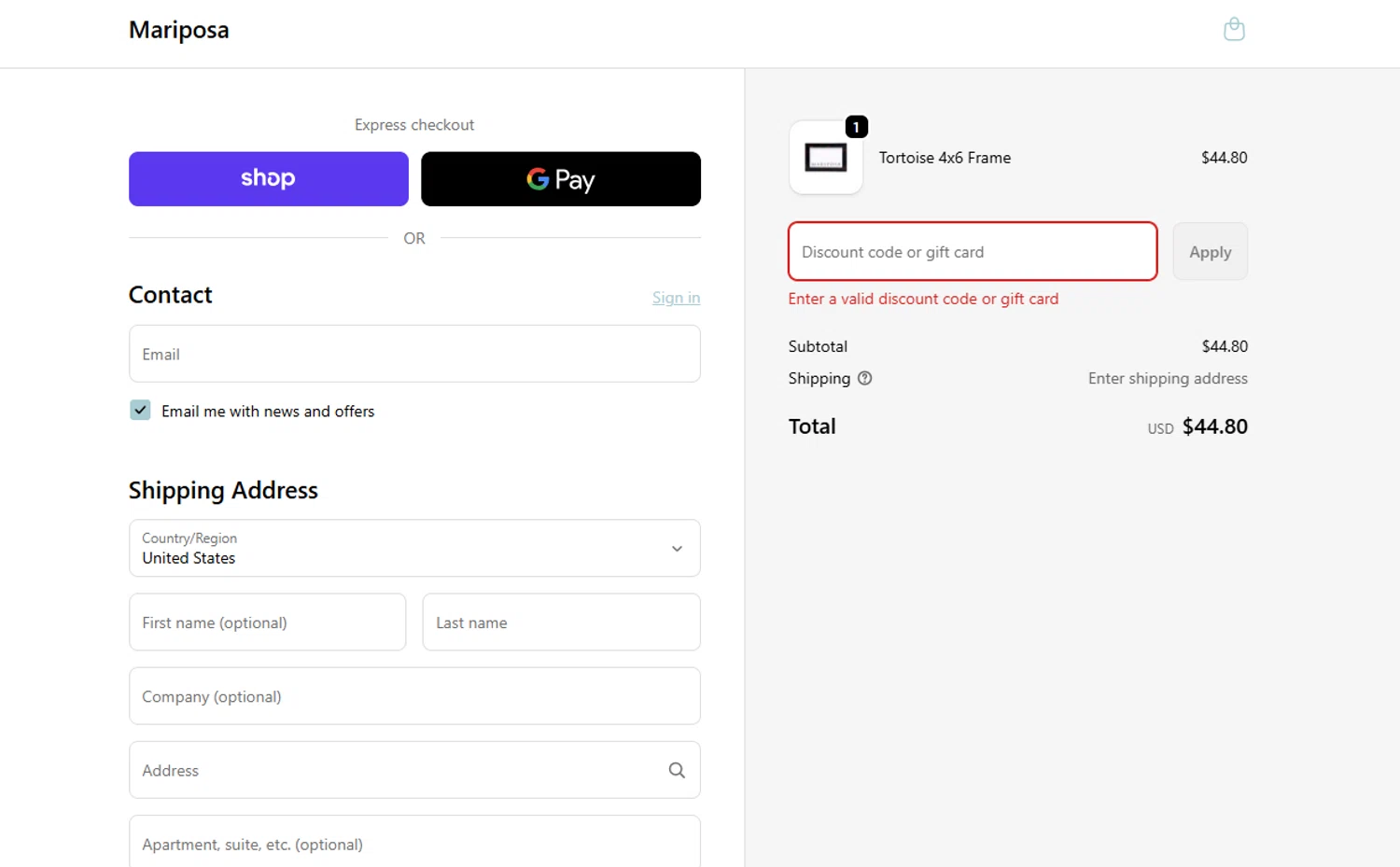
Task: Uncheck Email me with news and offers
Action: point(140,411)
